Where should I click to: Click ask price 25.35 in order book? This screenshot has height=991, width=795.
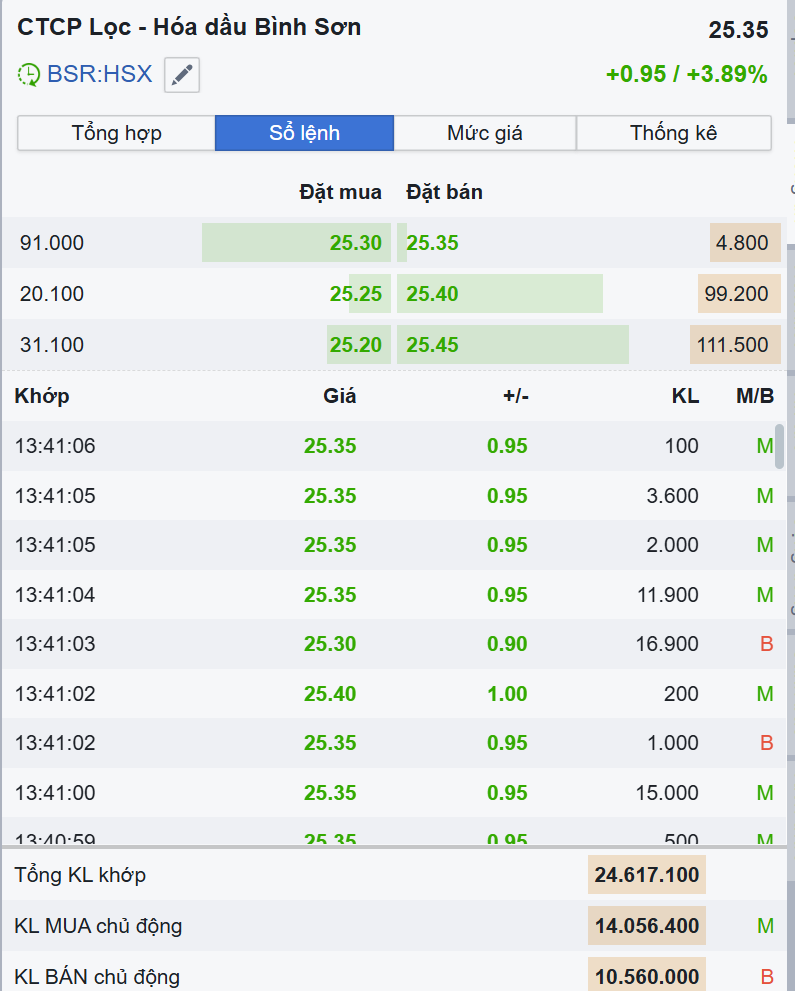point(432,243)
